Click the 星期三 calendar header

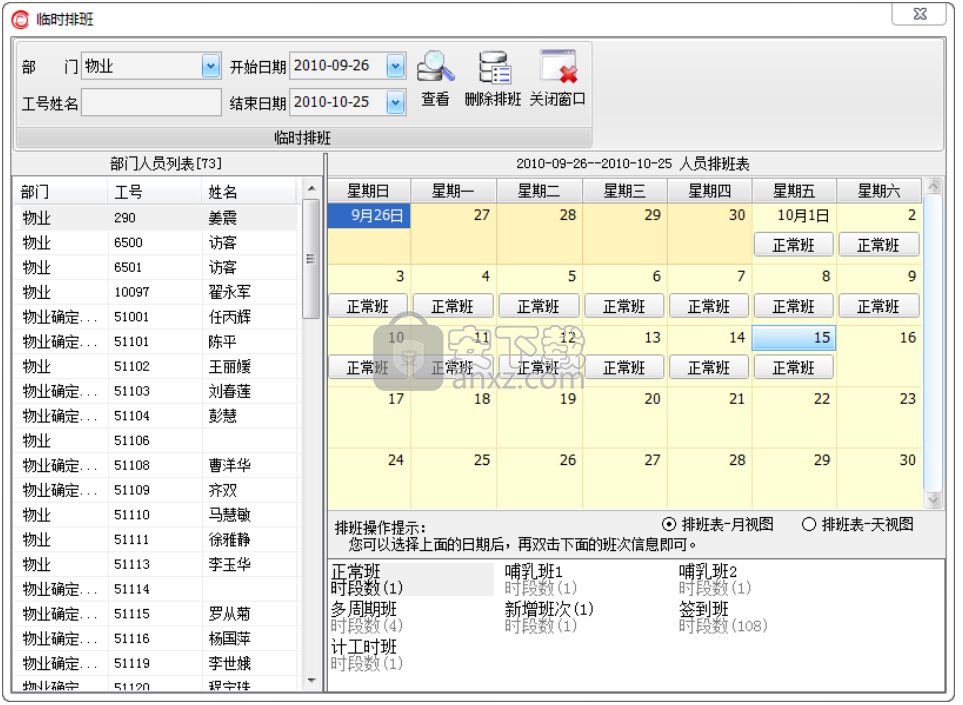(624, 191)
